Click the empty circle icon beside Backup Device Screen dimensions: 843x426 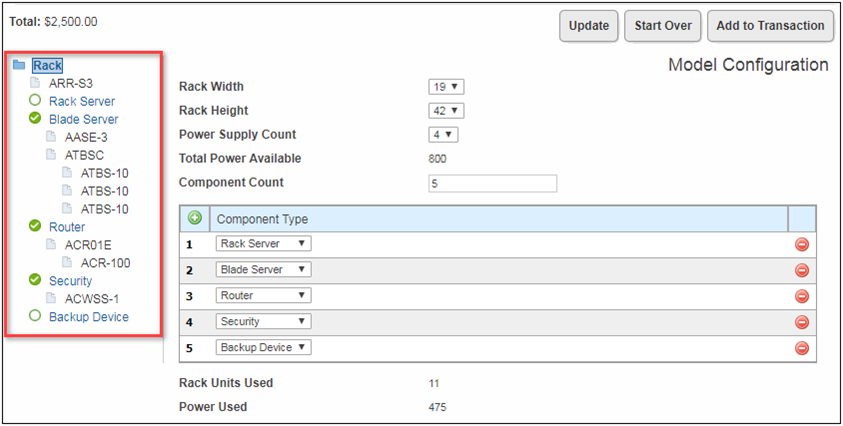tap(35, 317)
